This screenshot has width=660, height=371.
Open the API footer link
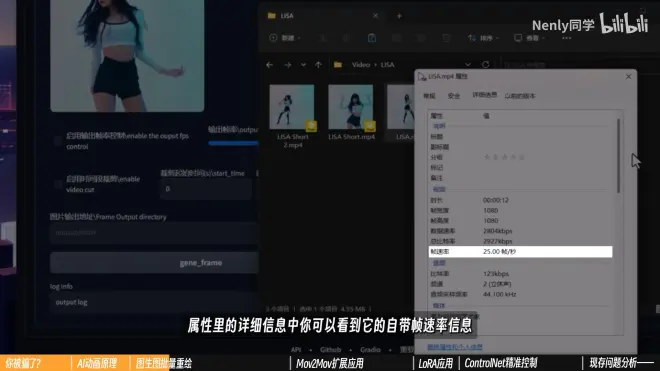click(296, 350)
